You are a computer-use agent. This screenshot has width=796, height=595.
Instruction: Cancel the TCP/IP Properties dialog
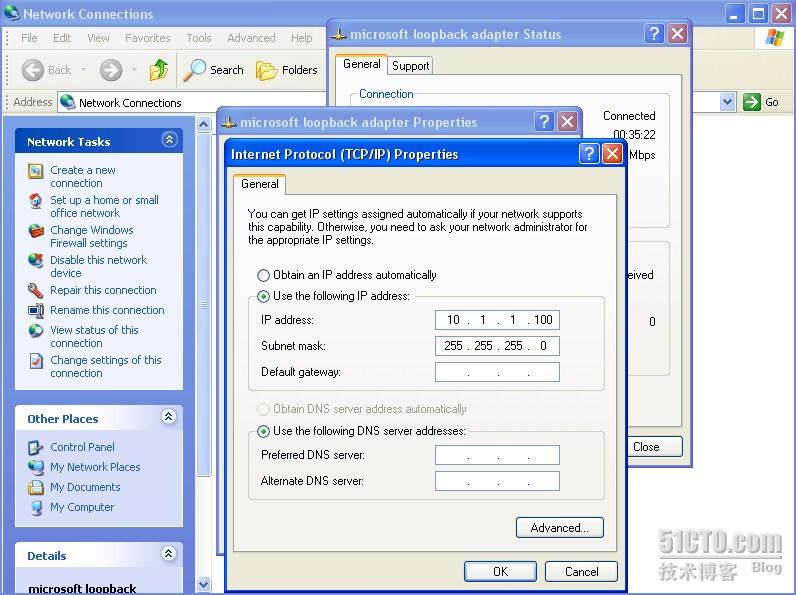tap(581, 572)
